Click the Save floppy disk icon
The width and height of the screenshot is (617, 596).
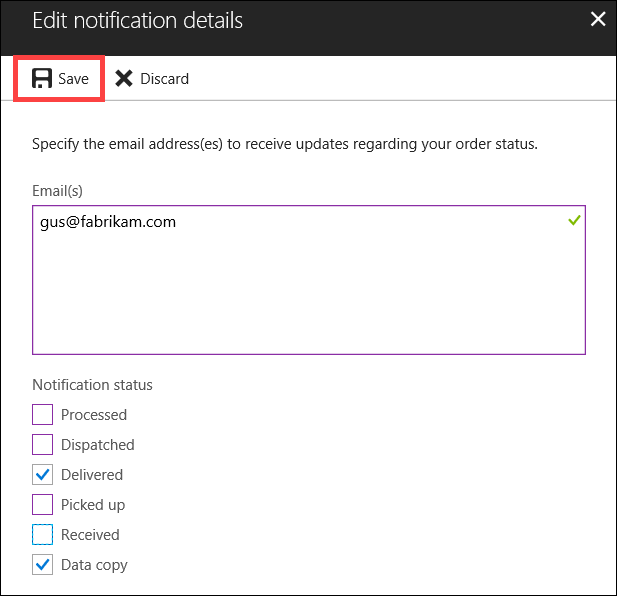click(42, 79)
